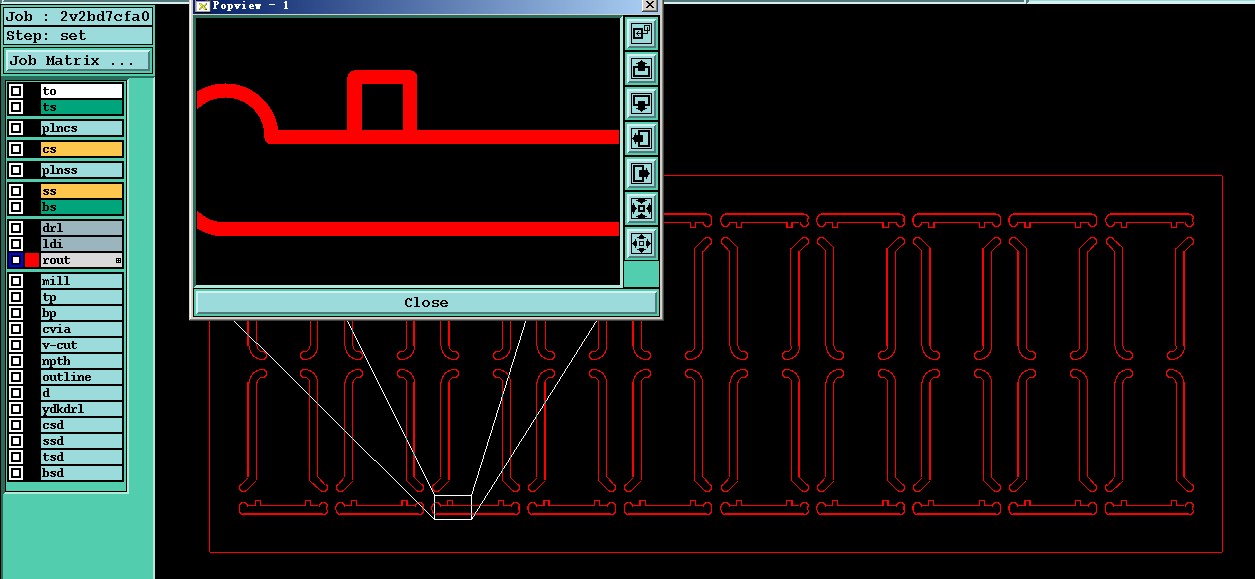Select the ssd layer name
Image resolution: width=1255 pixels, height=579 pixels.
pyautogui.click(x=82, y=441)
